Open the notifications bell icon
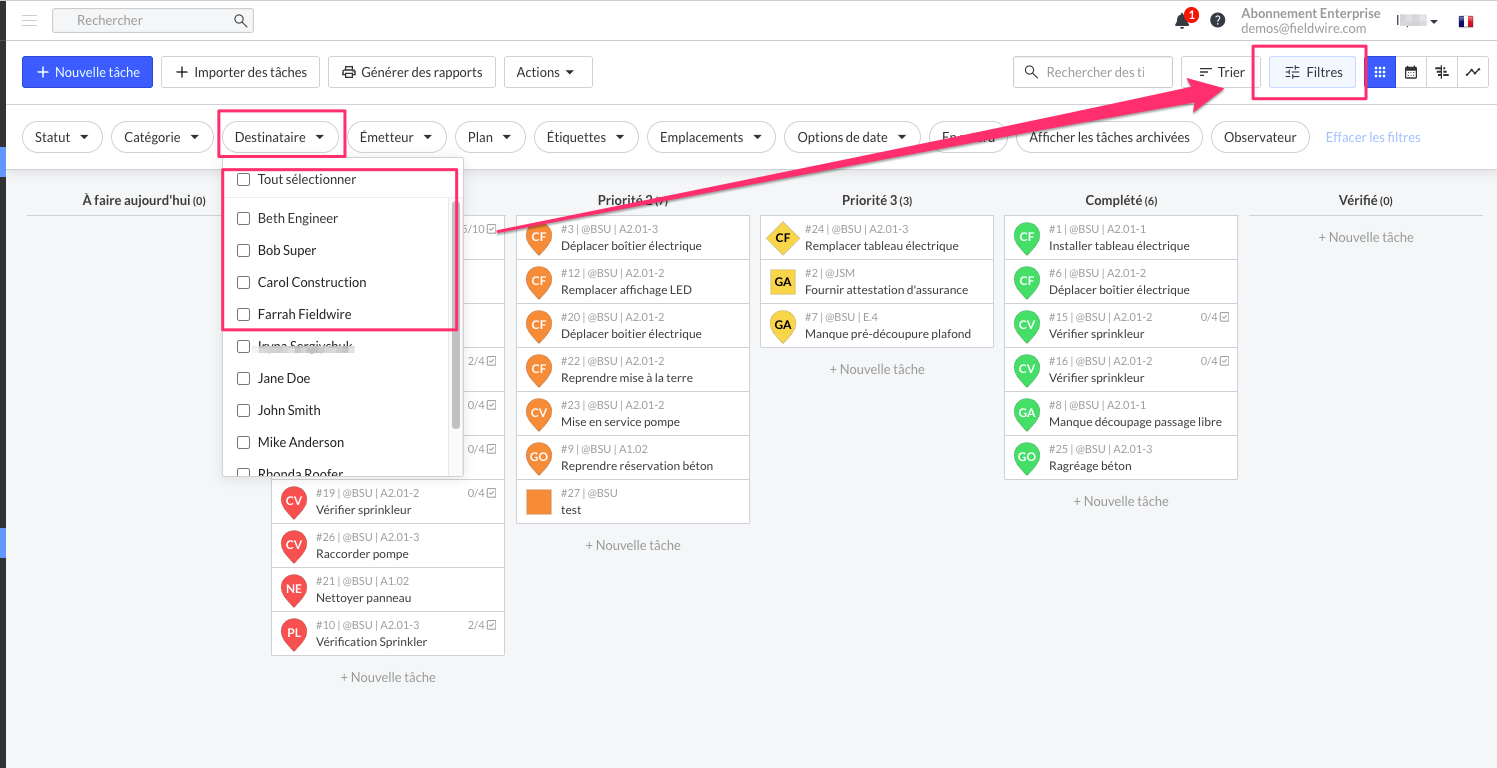1497x768 pixels. pyautogui.click(x=1183, y=21)
